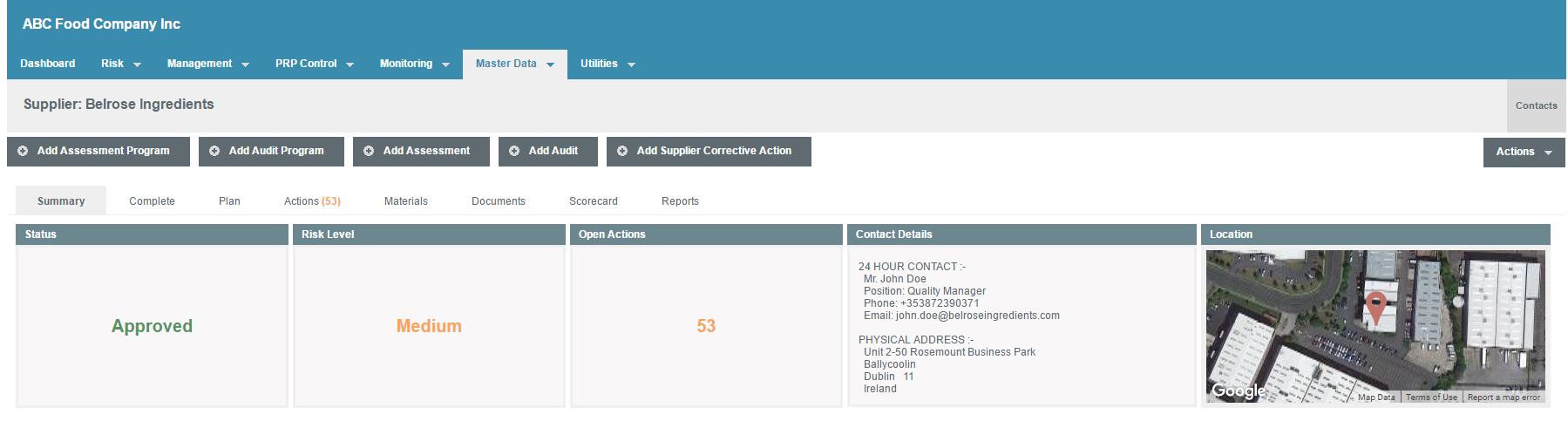Switch to the Documents tab
This screenshot has width=1568, height=428.
coord(499,200)
